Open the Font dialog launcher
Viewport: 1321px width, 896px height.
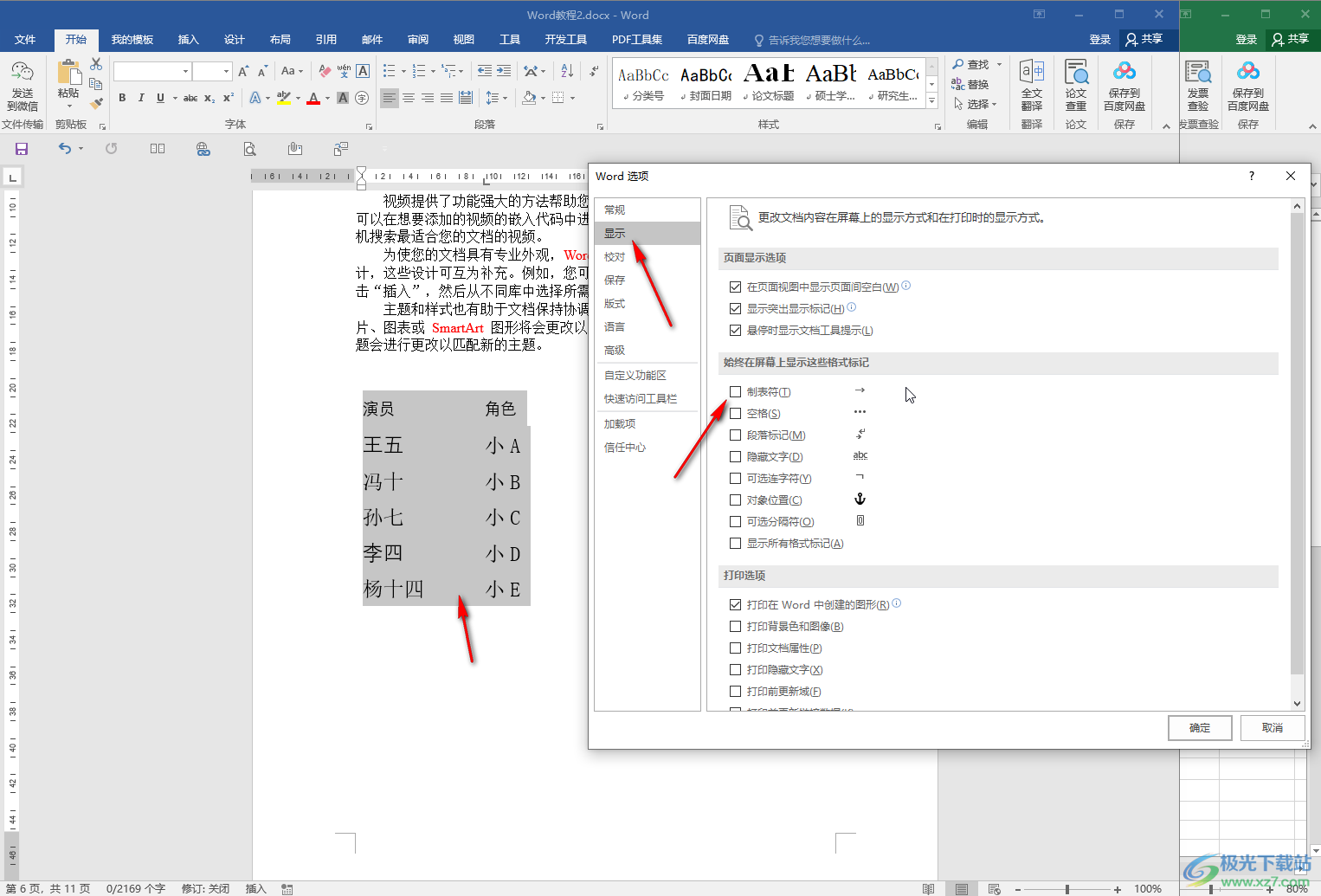click(370, 126)
